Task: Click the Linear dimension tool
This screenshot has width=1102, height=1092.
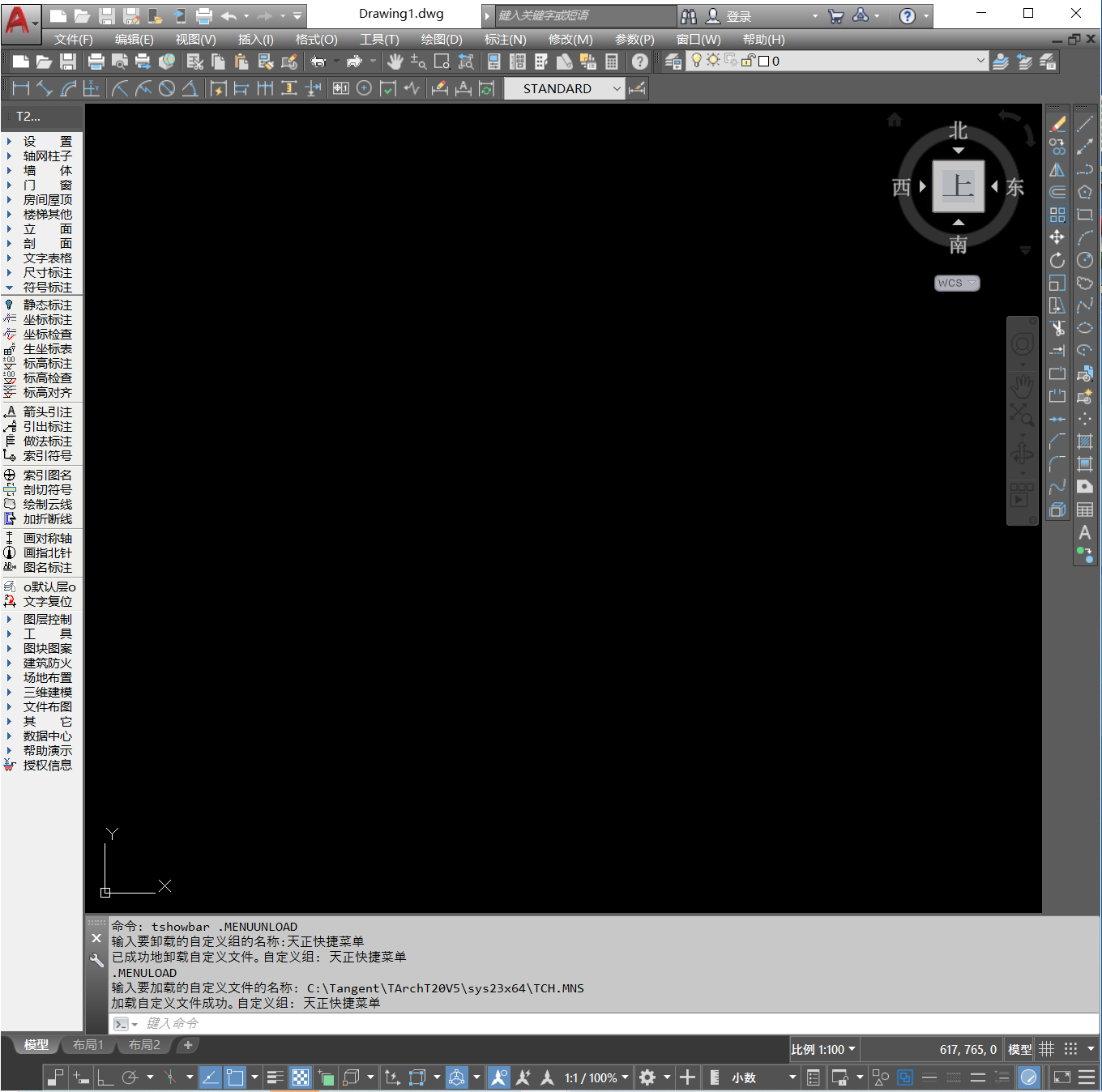Action: tap(21, 89)
